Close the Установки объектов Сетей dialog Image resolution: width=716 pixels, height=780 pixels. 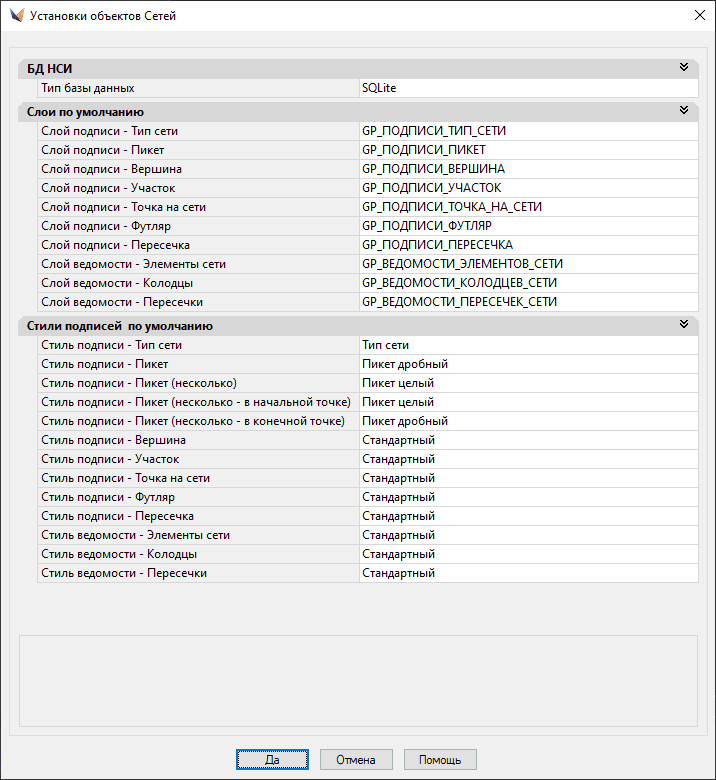(698, 16)
